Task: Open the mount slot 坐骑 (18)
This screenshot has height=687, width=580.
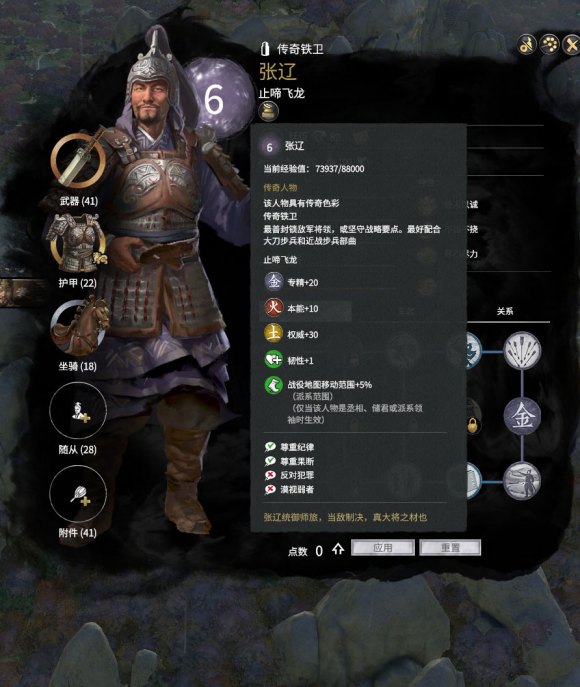Action: 79,328
